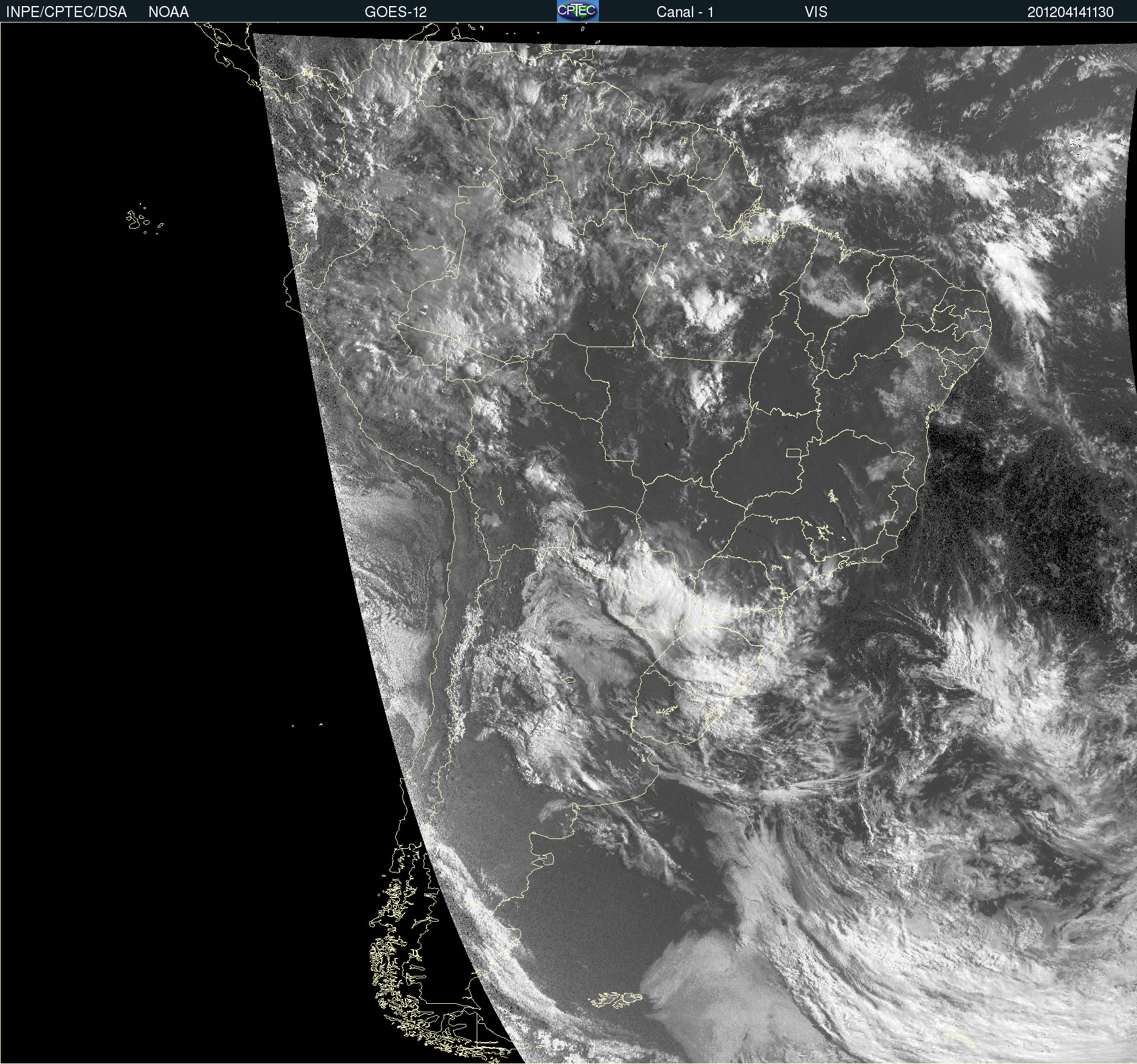Click the 201204141130 timestamp
1137x1064 pixels.
1071,12
